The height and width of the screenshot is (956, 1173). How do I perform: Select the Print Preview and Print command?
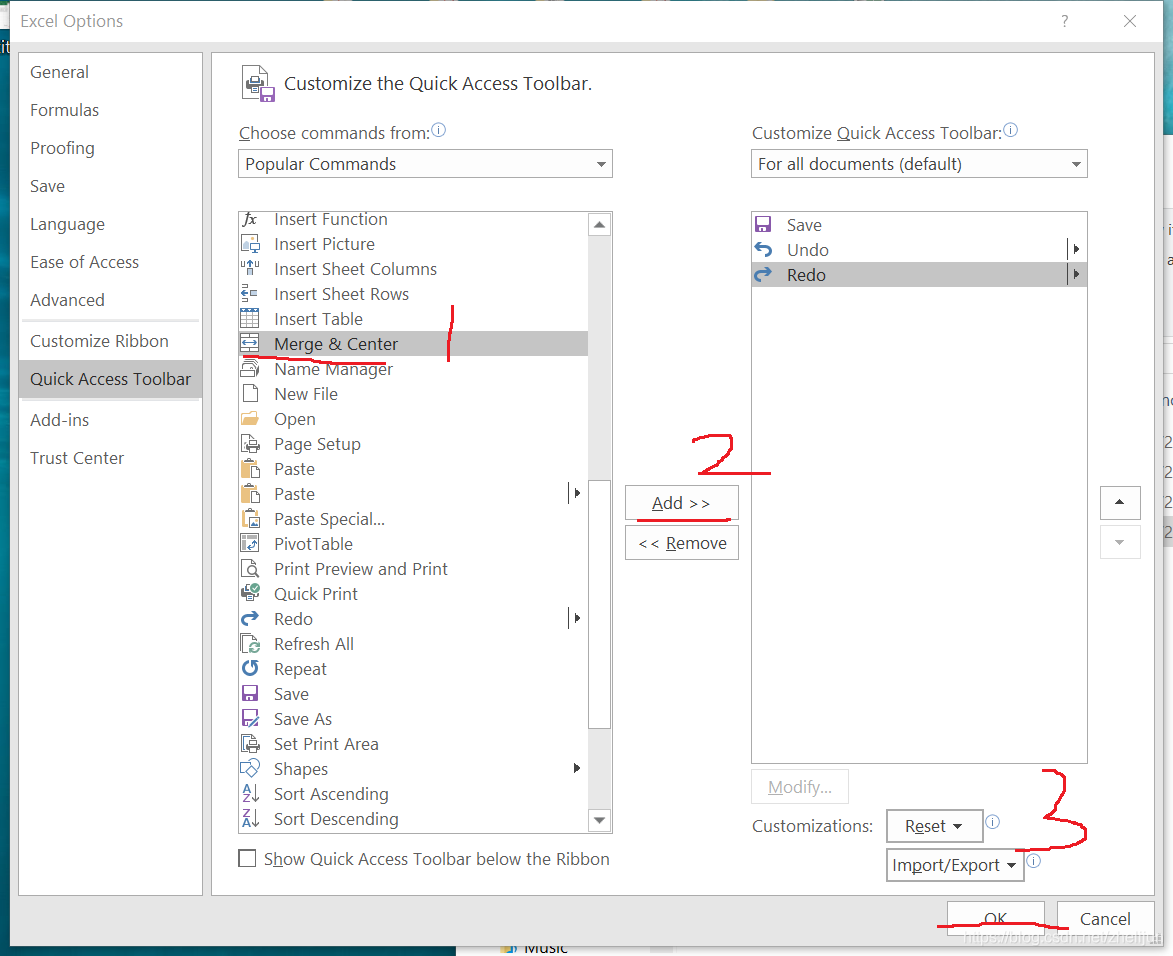pos(413,569)
